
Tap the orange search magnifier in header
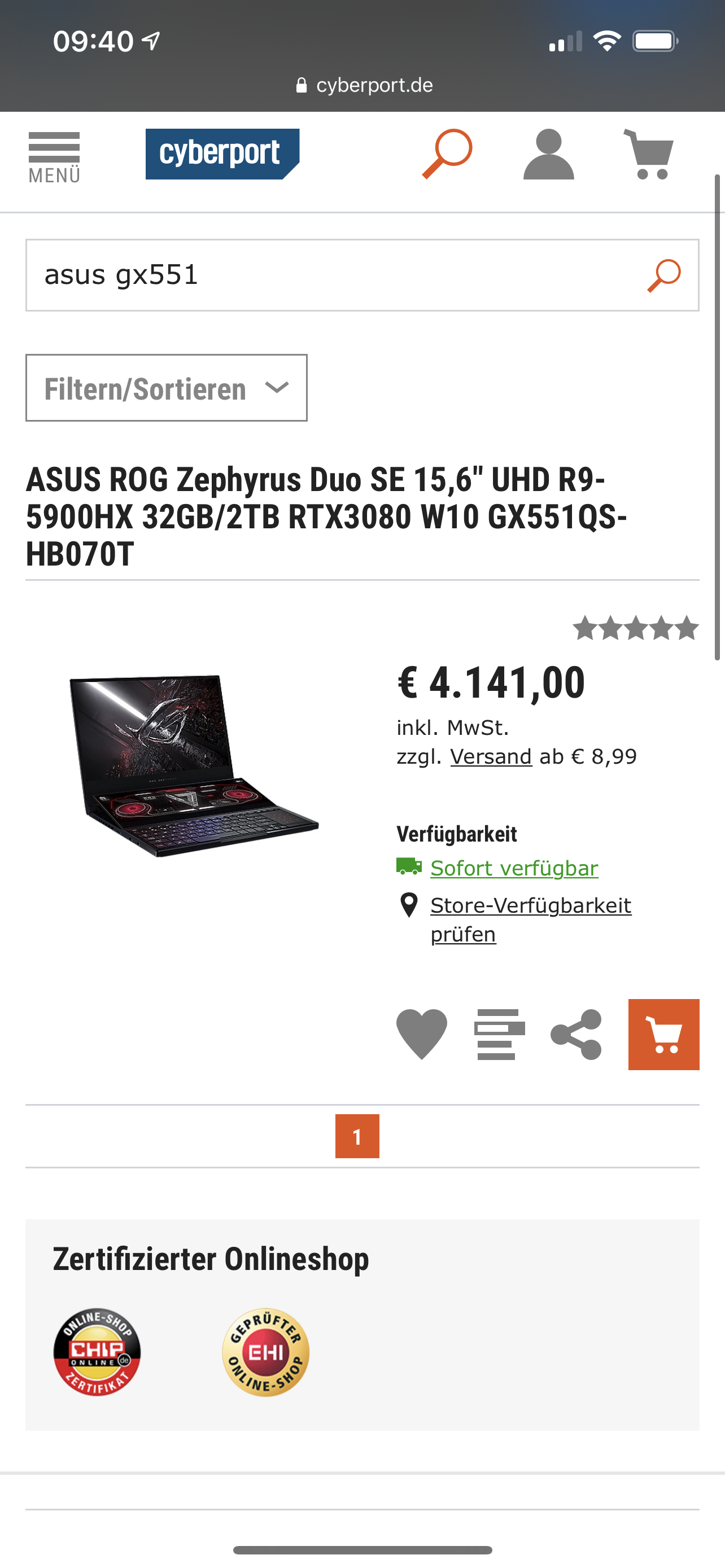(447, 154)
